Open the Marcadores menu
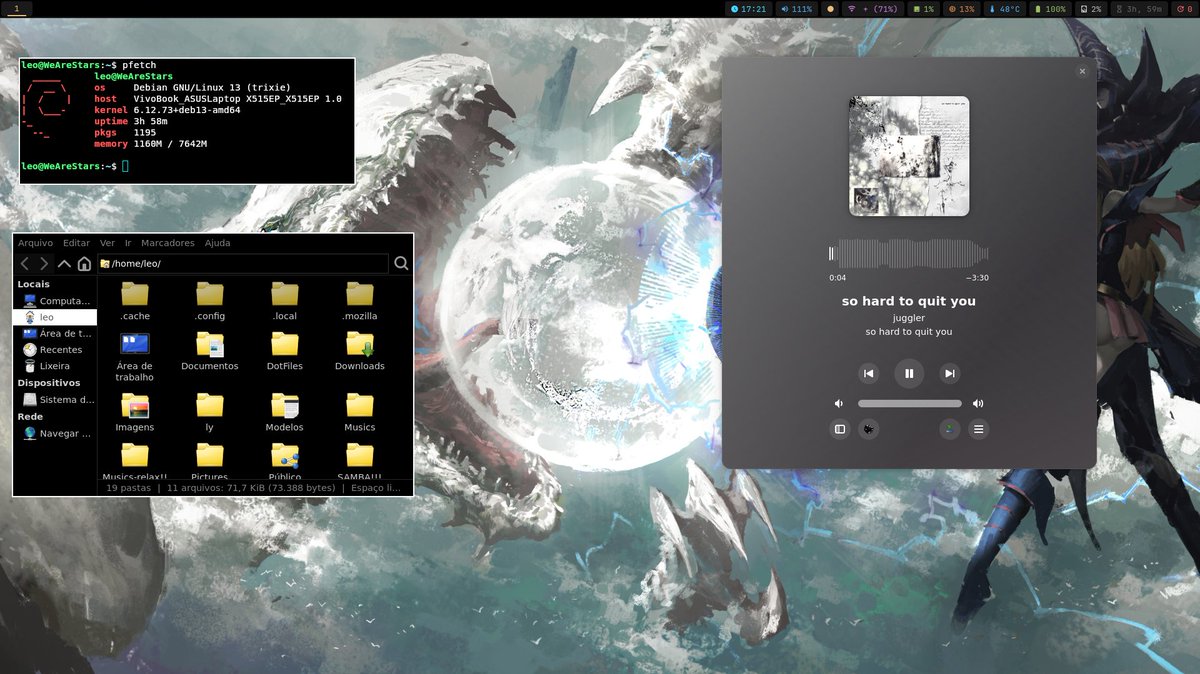1200x674 pixels. [168, 243]
